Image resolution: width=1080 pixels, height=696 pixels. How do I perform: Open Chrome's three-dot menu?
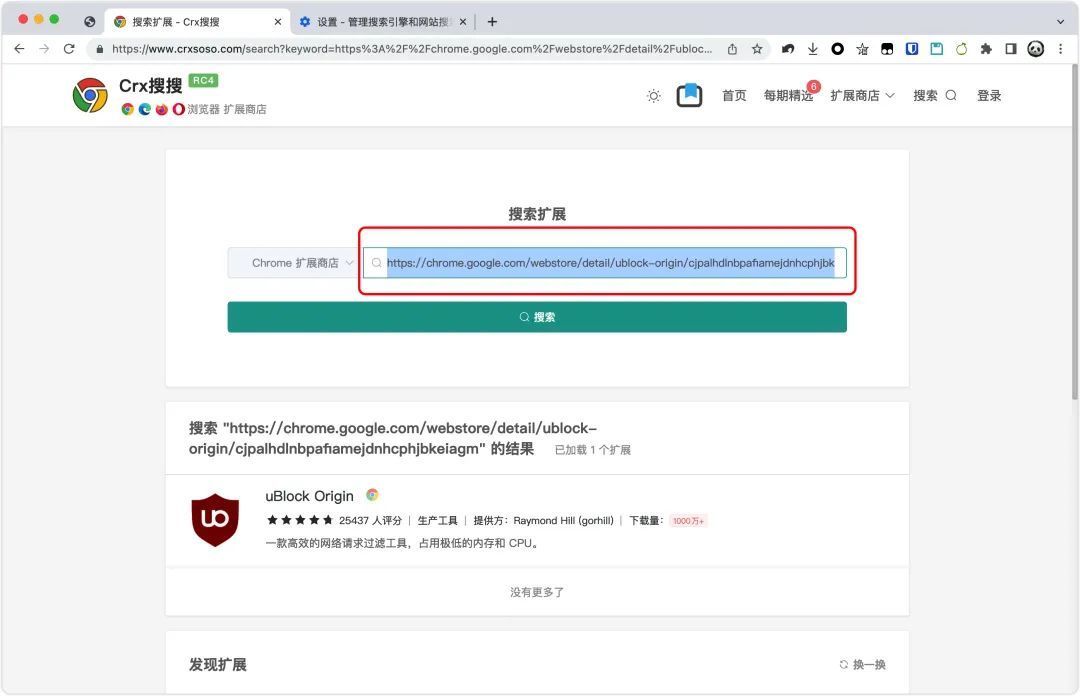(x=1061, y=49)
